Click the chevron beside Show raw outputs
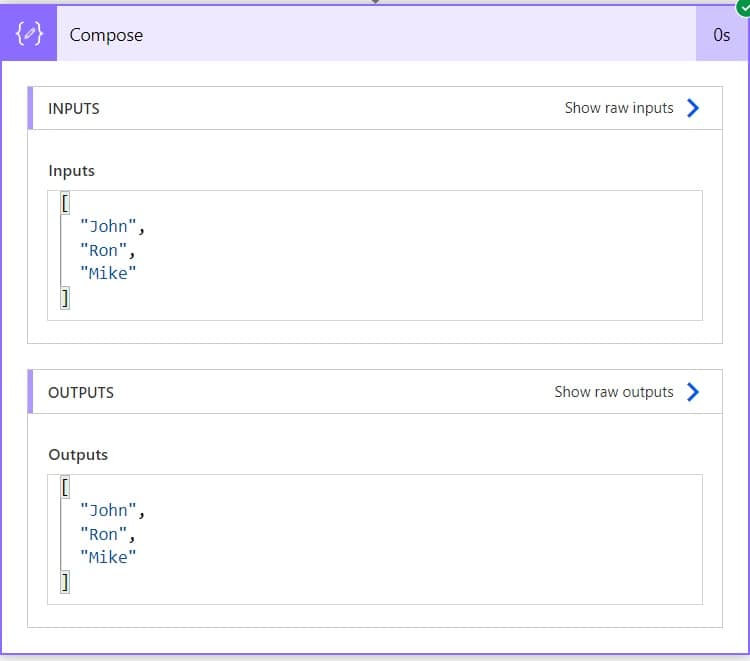Image resolution: width=750 pixels, height=661 pixels. pyautogui.click(x=693, y=392)
